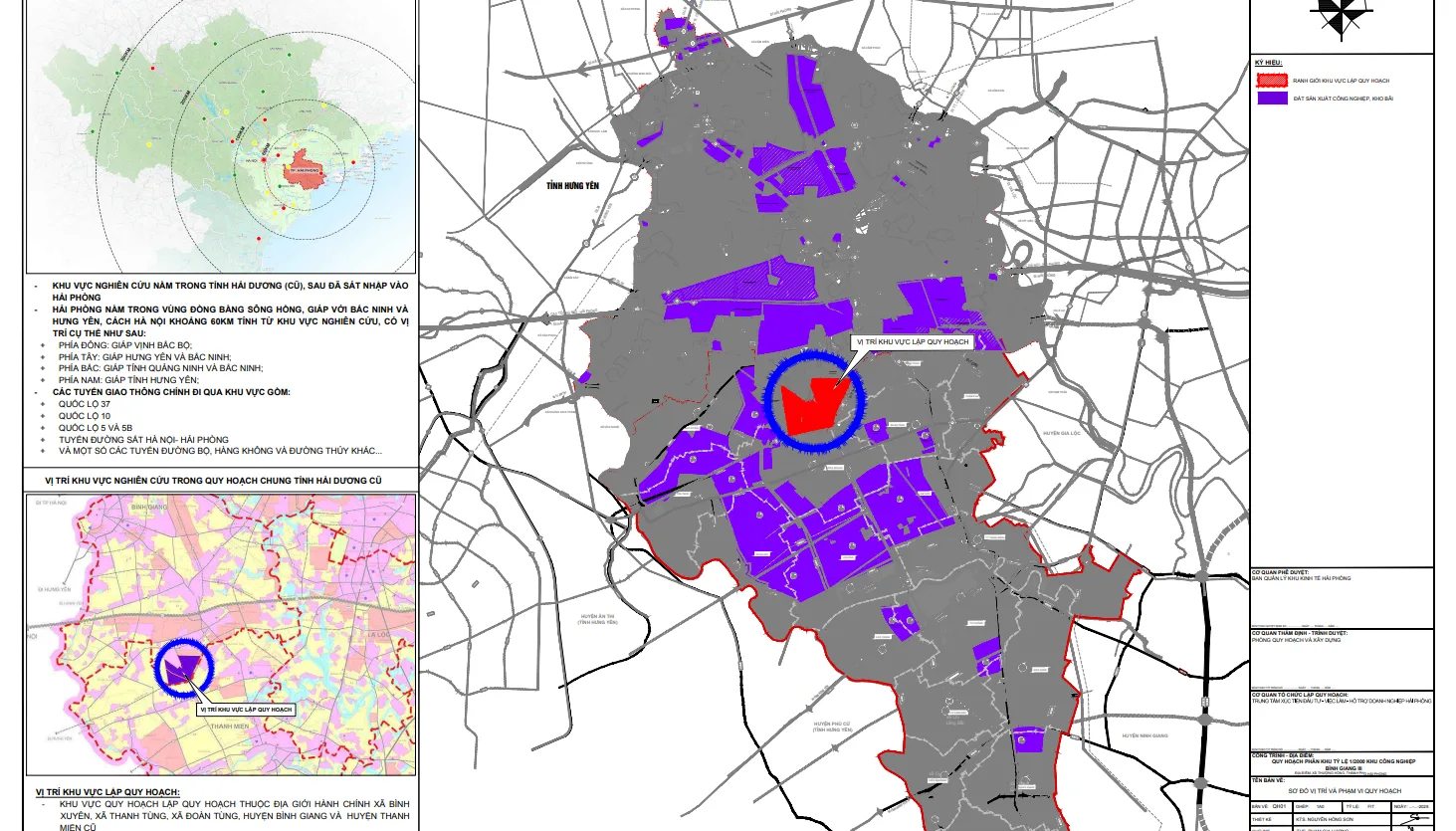Click the 'QUỐC LỘ 37' bullet item
The height and width of the screenshot is (831, 1456).
click(x=85, y=404)
